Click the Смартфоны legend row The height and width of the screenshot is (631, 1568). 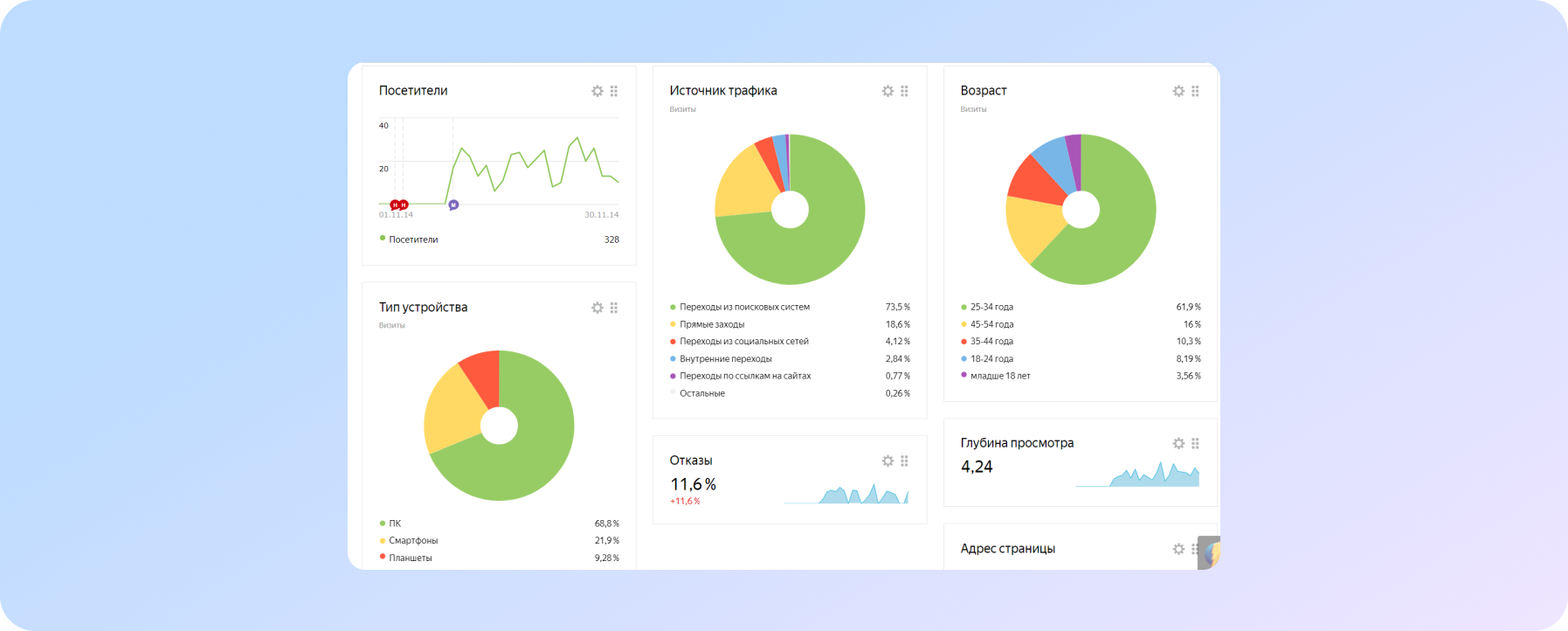499,541
